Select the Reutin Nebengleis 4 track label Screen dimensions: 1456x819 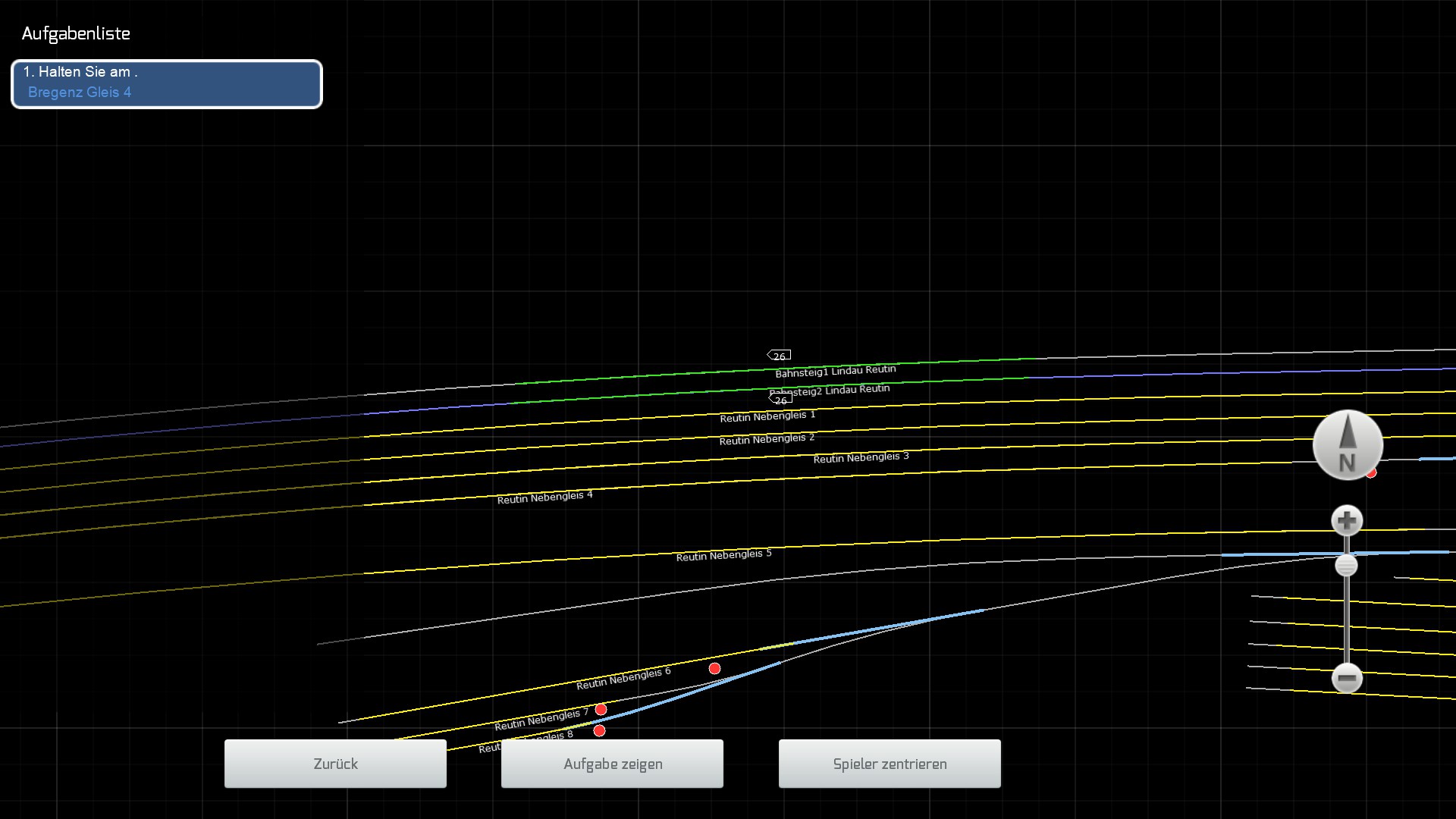click(544, 497)
